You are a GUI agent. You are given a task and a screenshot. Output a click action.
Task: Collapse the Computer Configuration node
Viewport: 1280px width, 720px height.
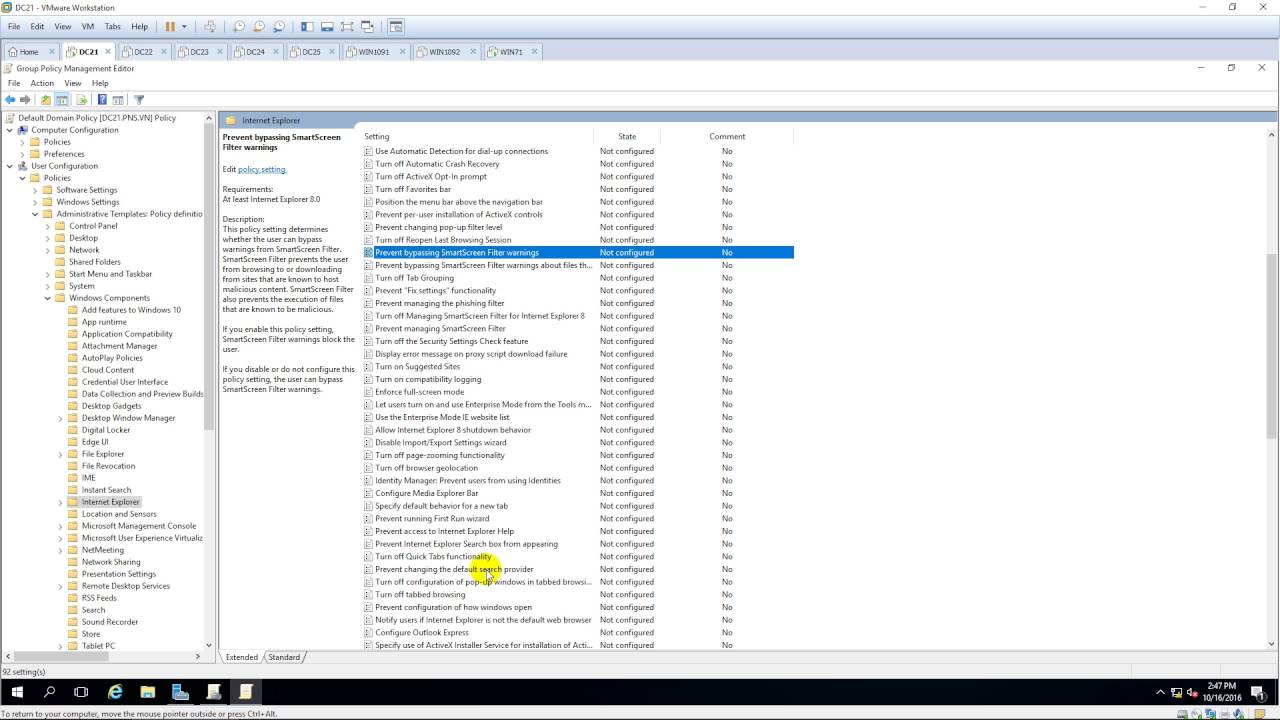click(10, 130)
